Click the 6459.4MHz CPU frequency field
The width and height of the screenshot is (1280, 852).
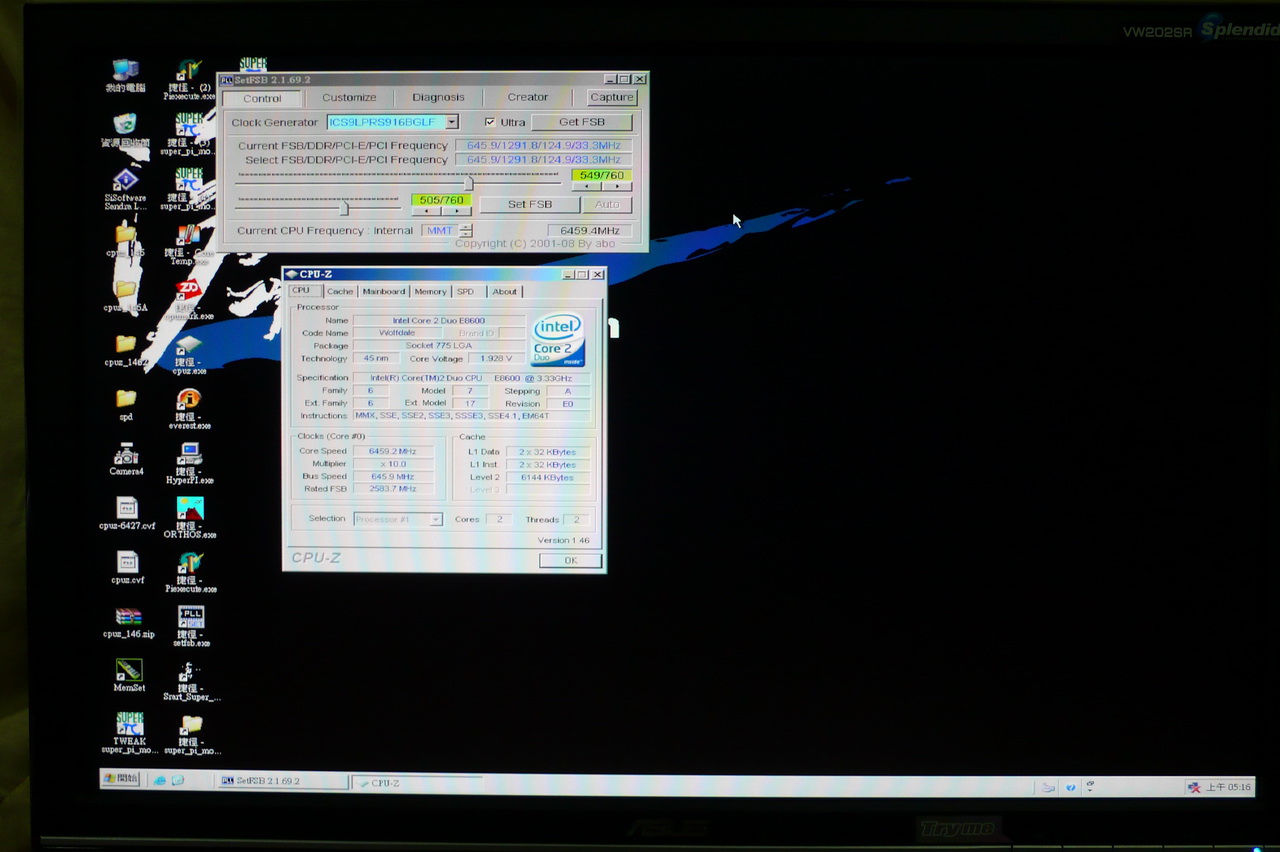tap(590, 230)
